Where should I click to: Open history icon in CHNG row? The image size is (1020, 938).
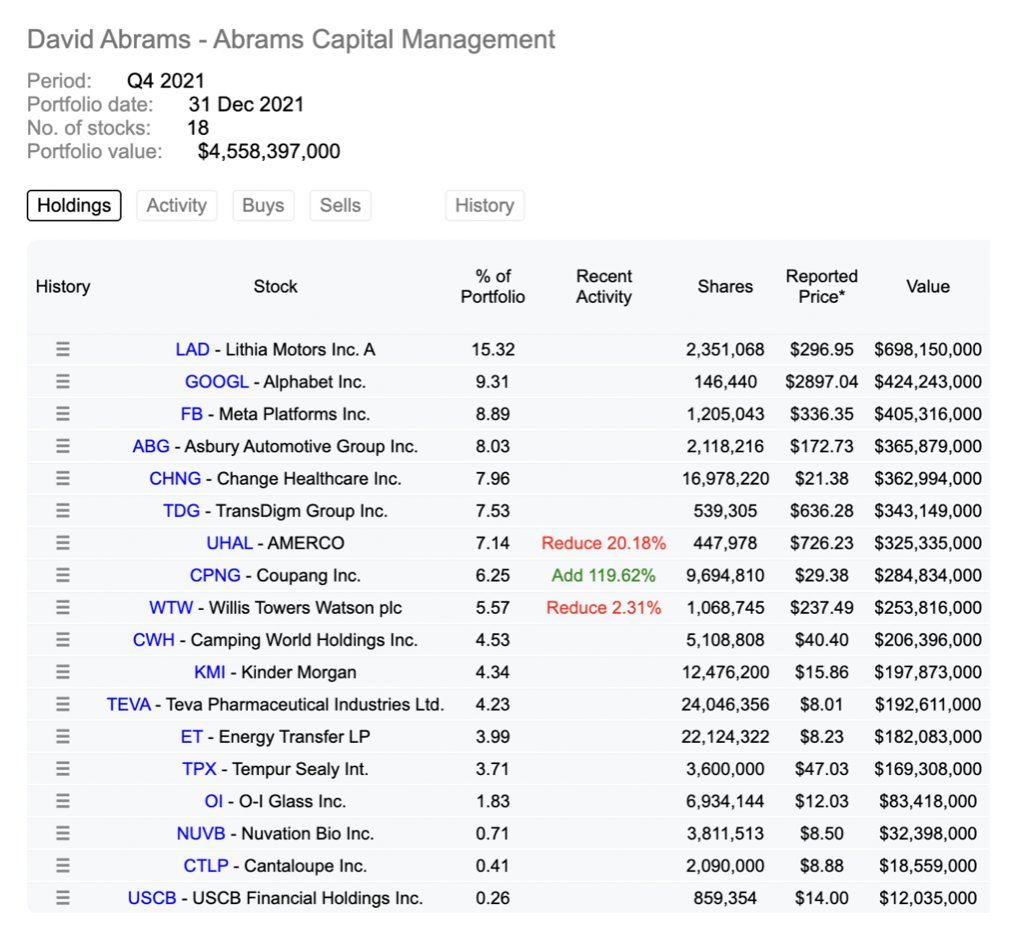[x=62, y=478]
